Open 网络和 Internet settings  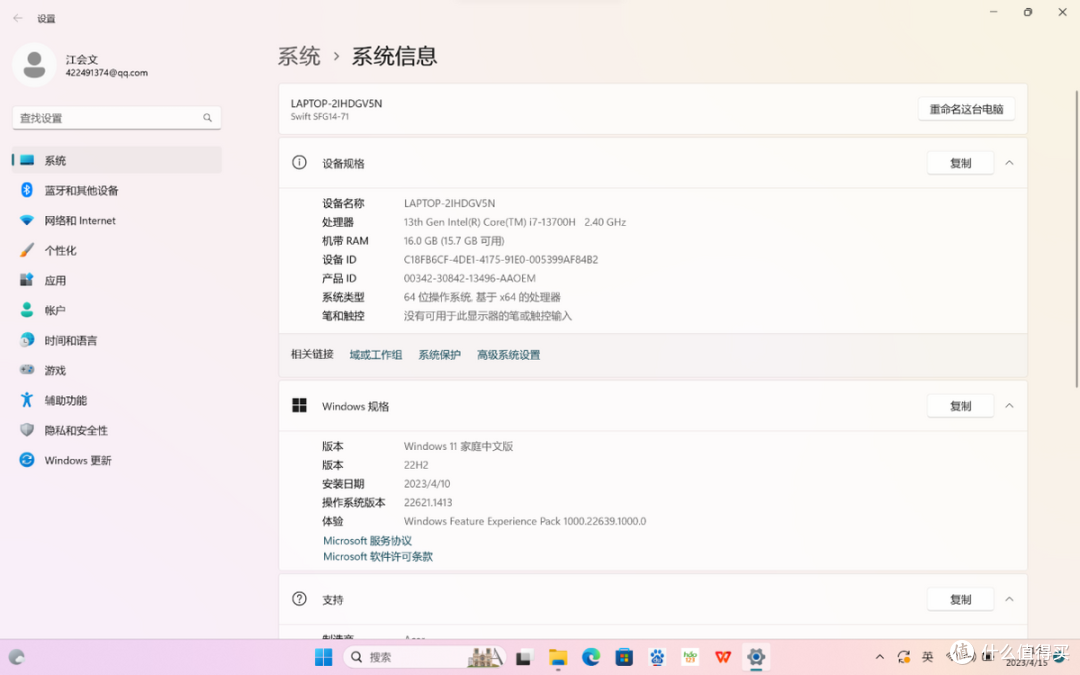(116, 220)
